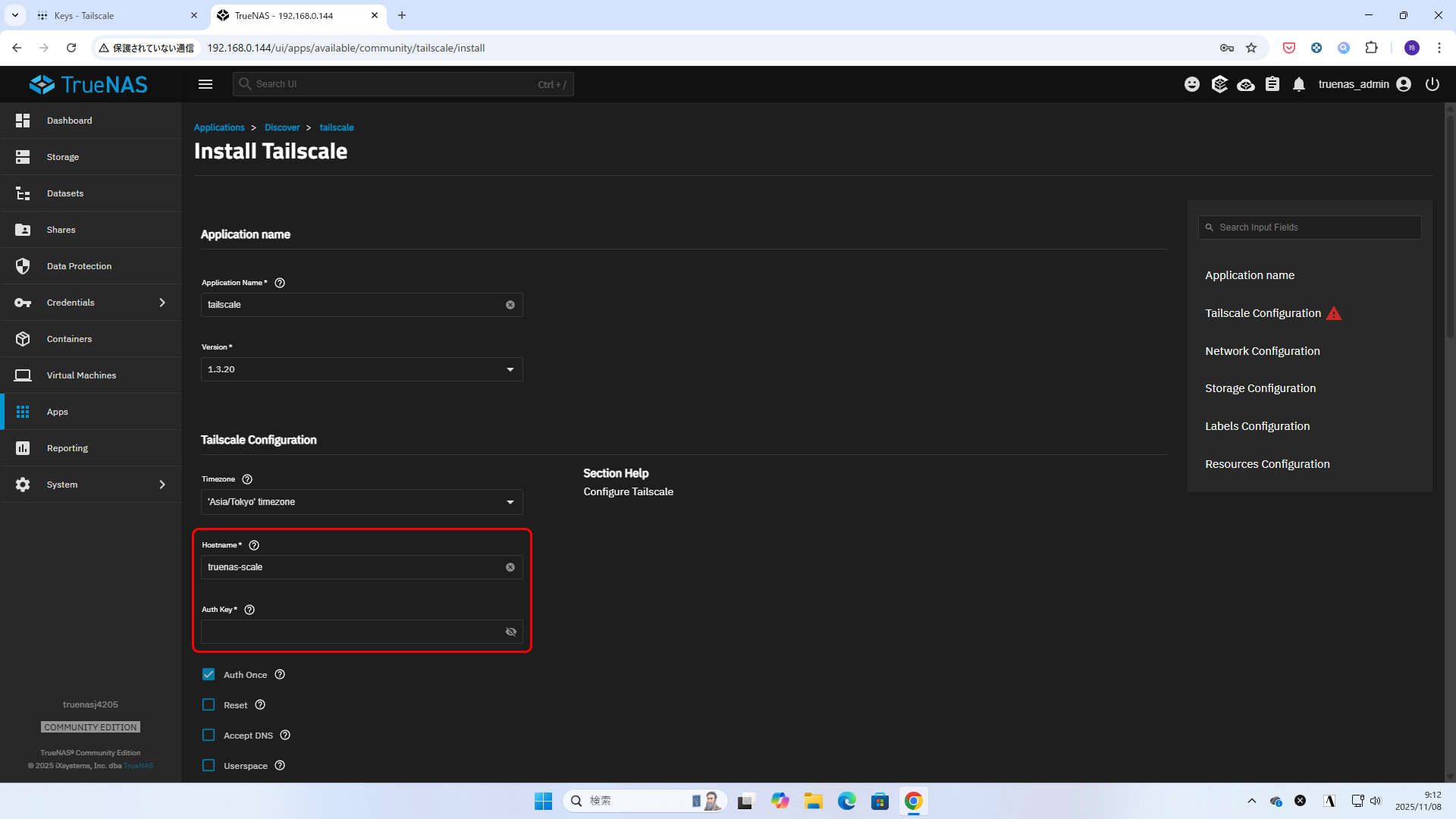Clear the Hostname field with the X icon
This screenshot has height=819, width=1456.
510,567
